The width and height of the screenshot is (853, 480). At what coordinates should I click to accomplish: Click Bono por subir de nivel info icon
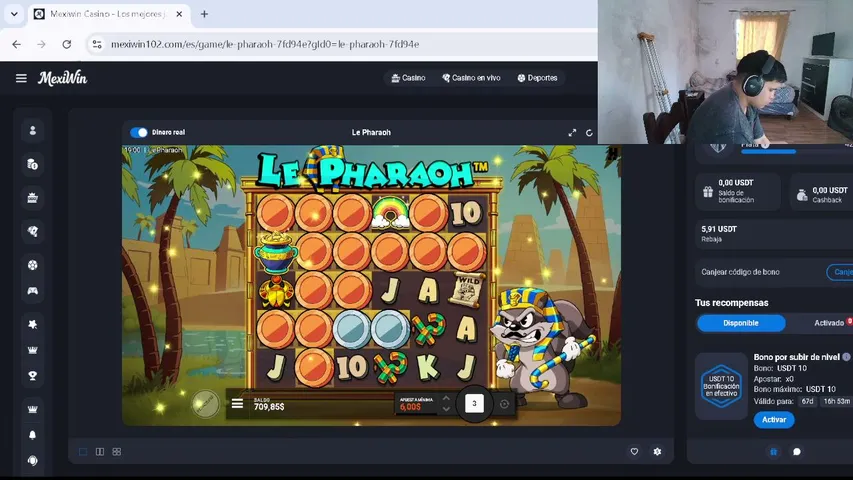pyautogui.click(x=846, y=357)
